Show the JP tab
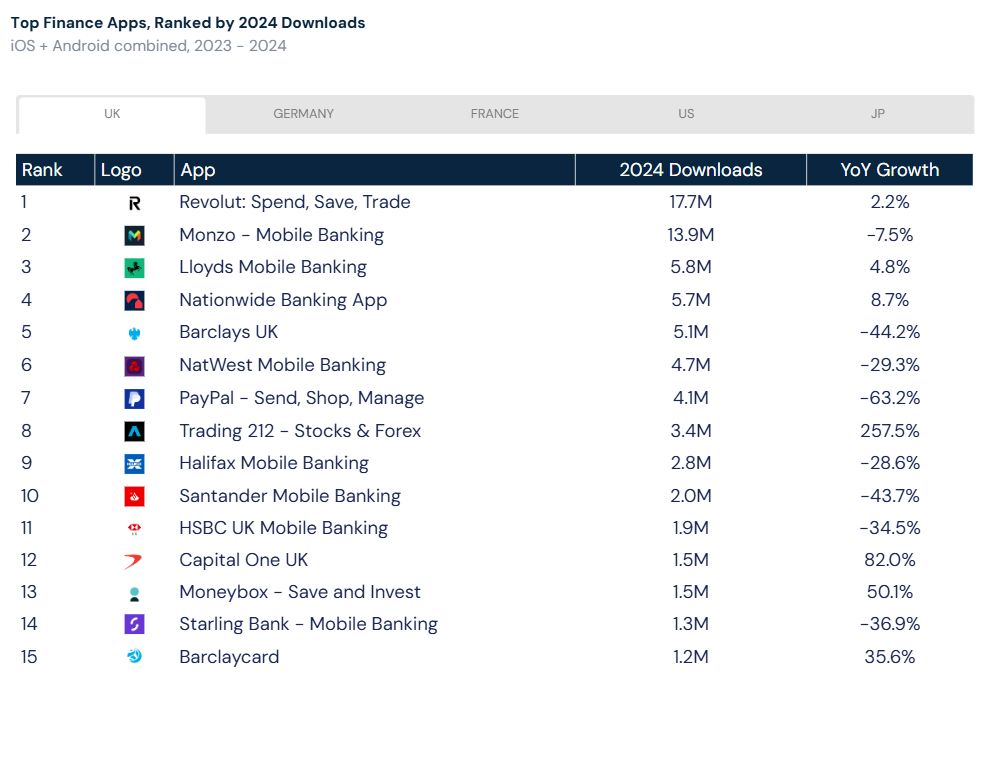Image resolution: width=996 pixels, height=762 pixels. coord(878,114)
